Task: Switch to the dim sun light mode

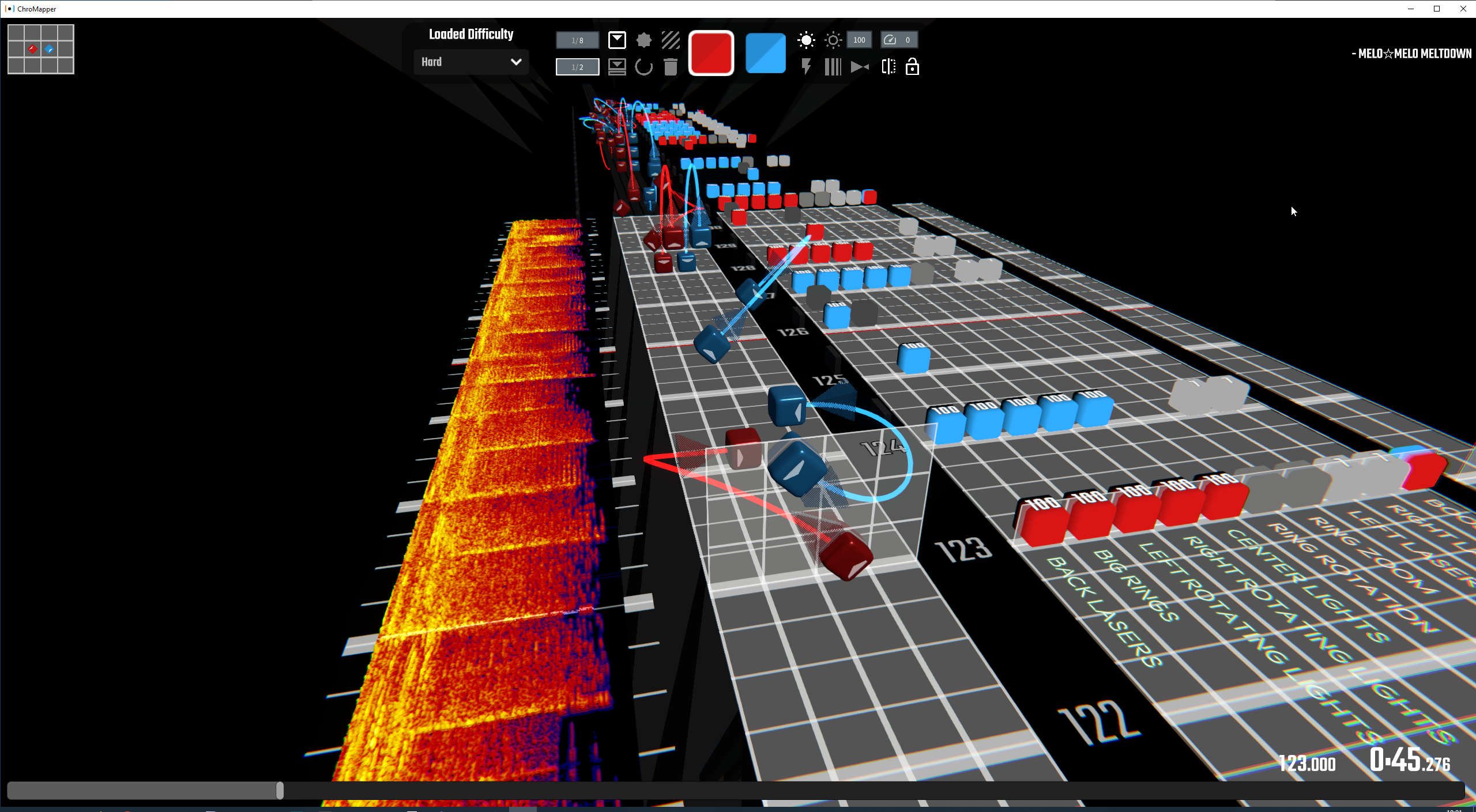Action: (833, 40)
